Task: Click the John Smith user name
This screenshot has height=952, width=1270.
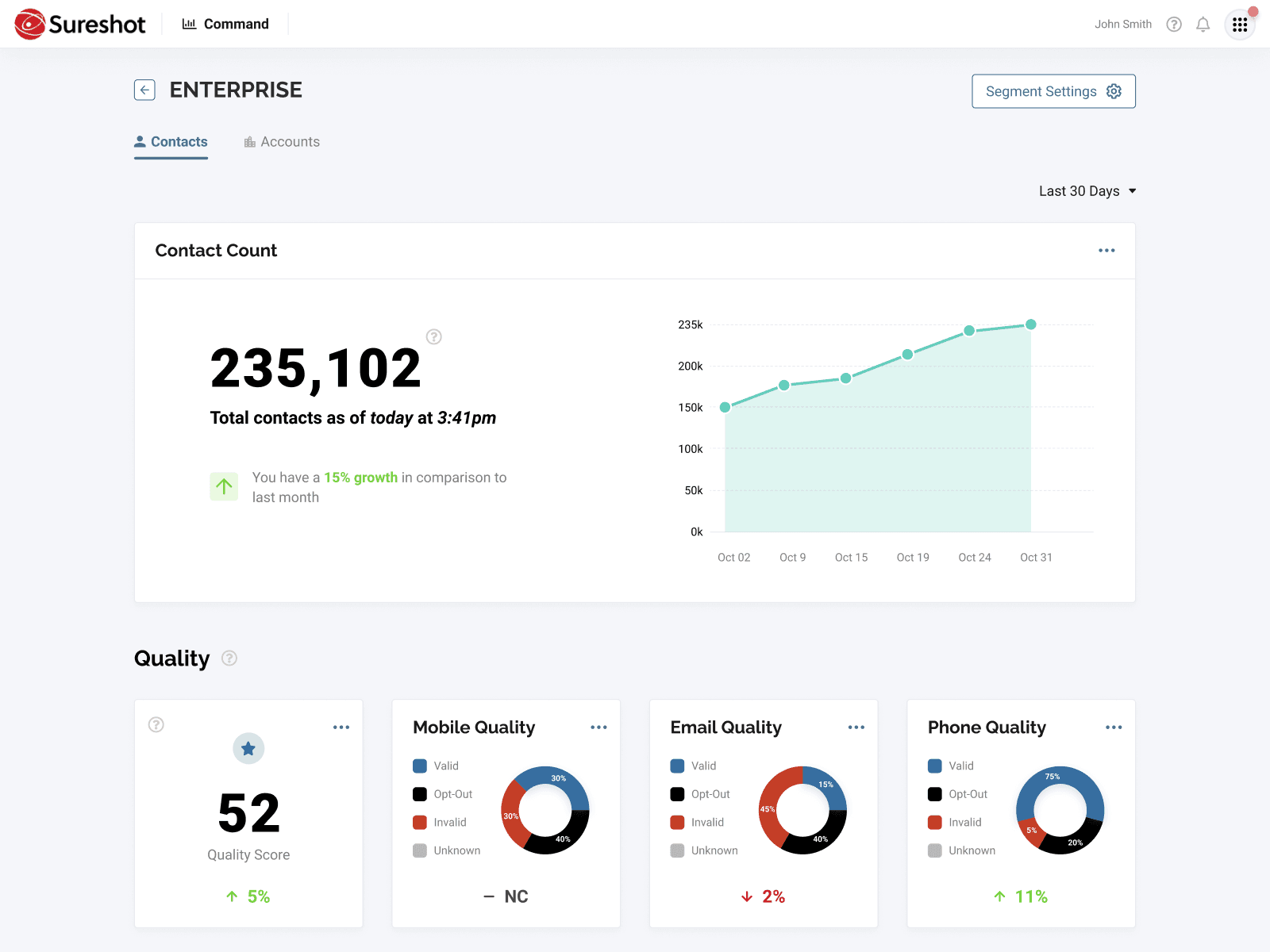Action: coord(1122,25)
